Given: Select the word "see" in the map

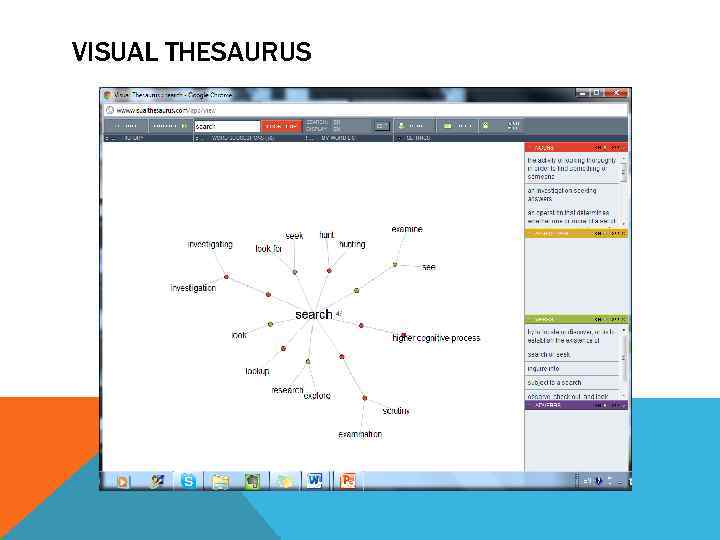Looking at the screenshot, I should click(x=428, y=267).
